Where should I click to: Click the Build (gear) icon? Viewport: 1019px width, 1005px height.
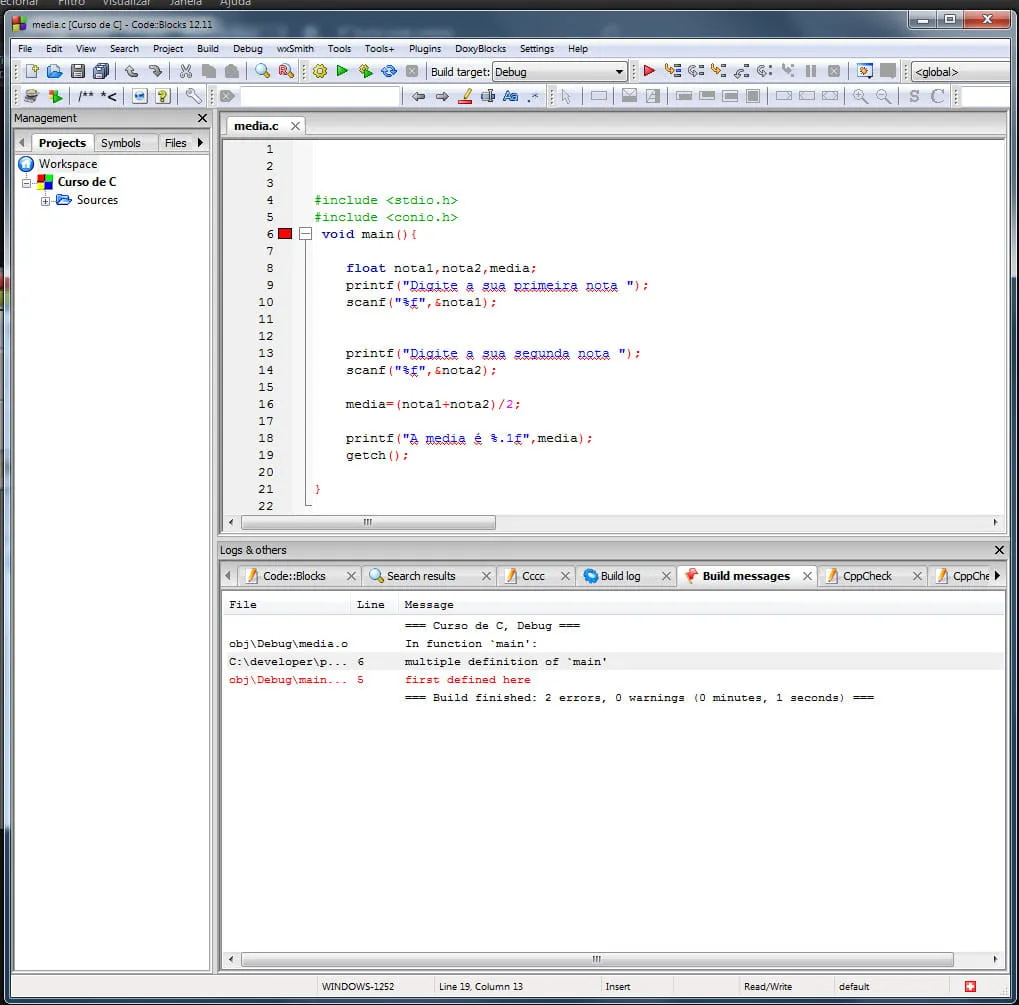click(320, 71)
